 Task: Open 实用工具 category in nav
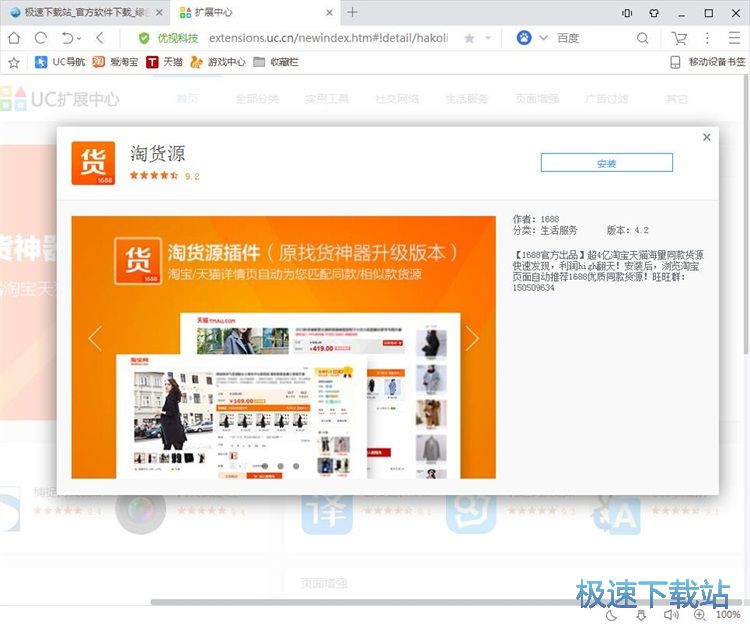tap(327, 99)
